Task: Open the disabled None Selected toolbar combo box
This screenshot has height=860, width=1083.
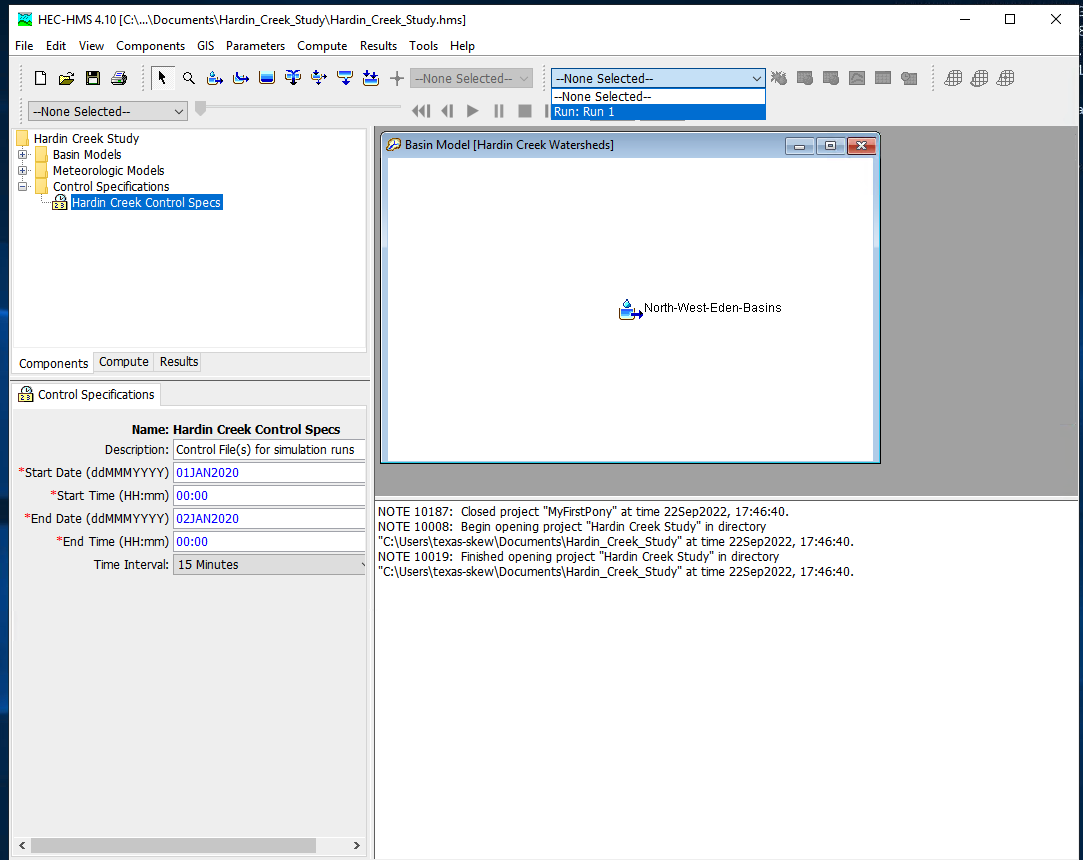Action: [471, 79]
